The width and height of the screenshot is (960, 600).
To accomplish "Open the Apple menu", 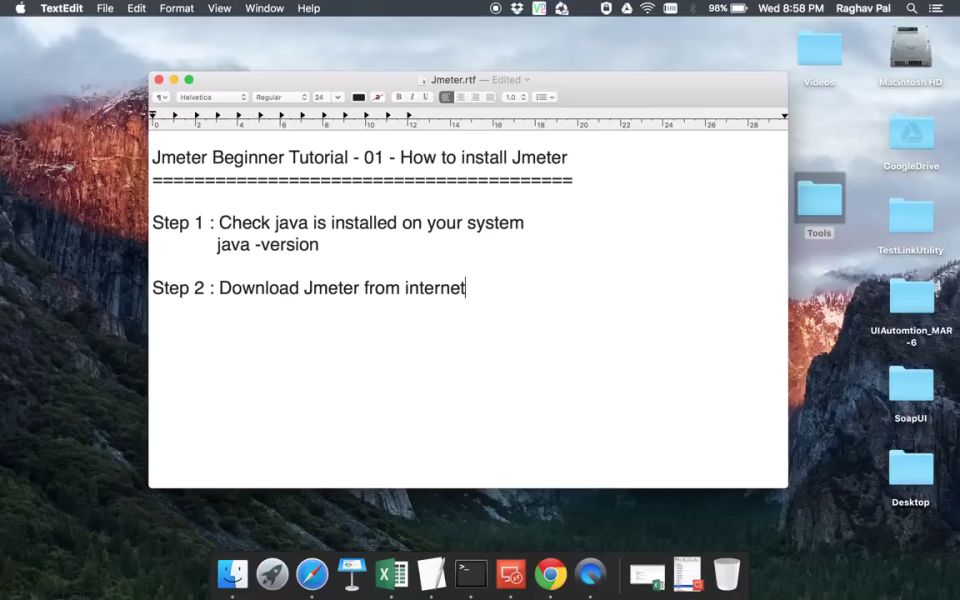I will pyautogui.click(x=20, y=8).
